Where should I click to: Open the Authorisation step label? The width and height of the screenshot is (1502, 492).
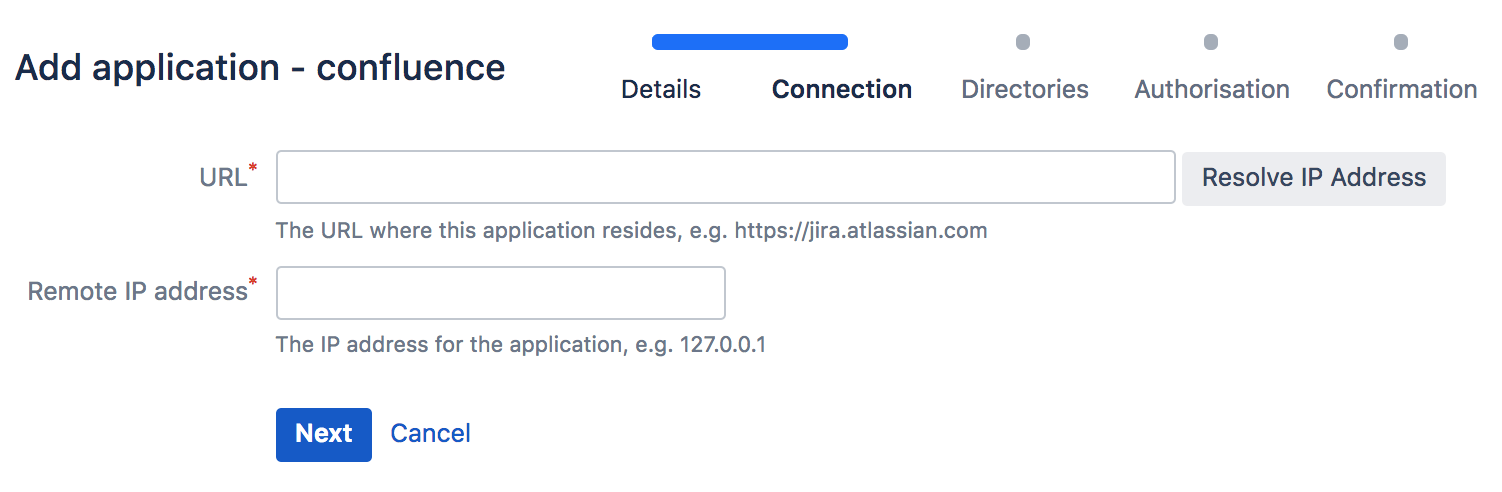(1212, 89)
